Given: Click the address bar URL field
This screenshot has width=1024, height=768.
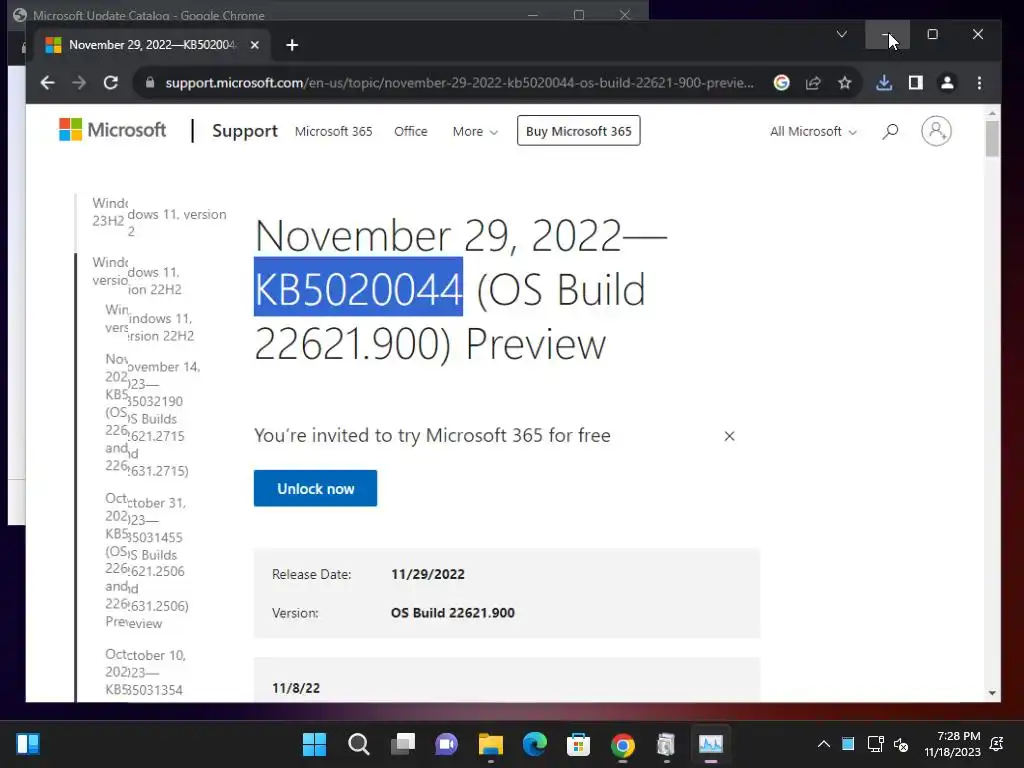Looking at the screenshot, I should 459,83.
